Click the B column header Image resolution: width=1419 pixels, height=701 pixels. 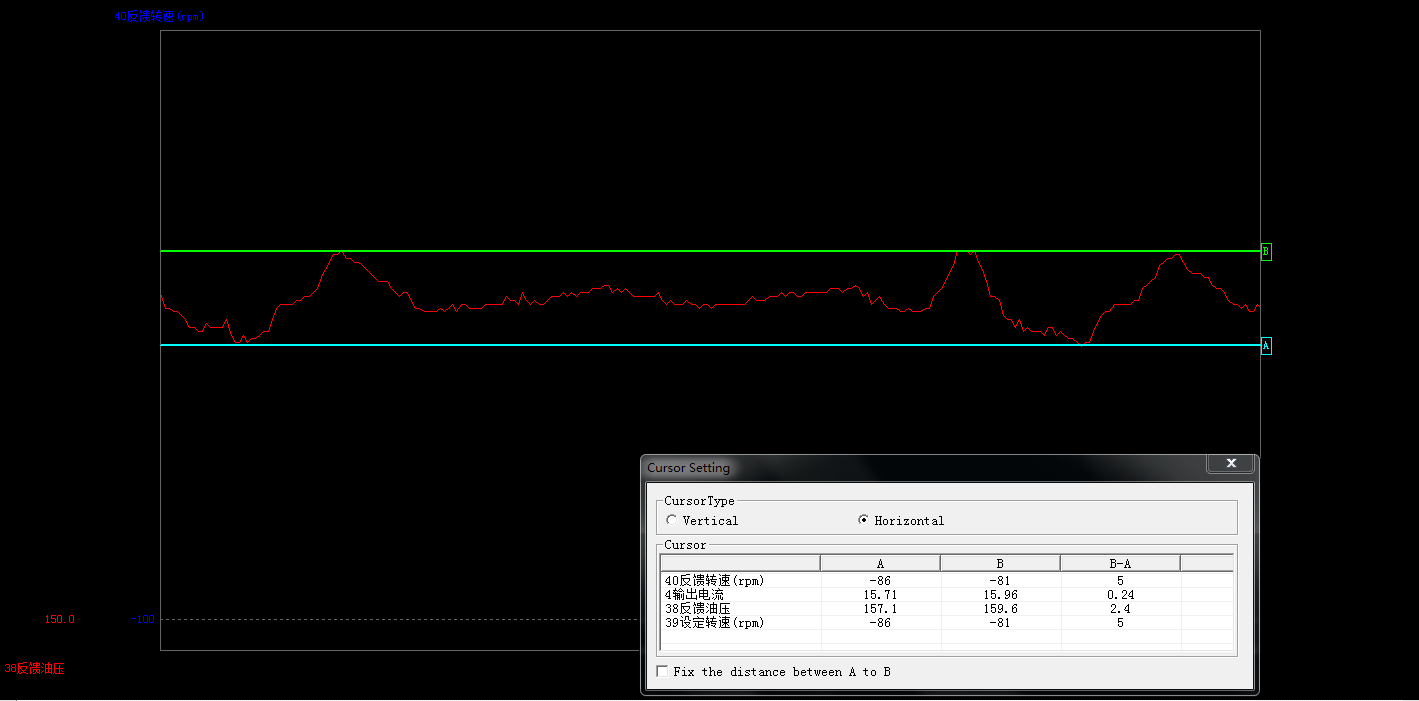click(x=999, y=564)
